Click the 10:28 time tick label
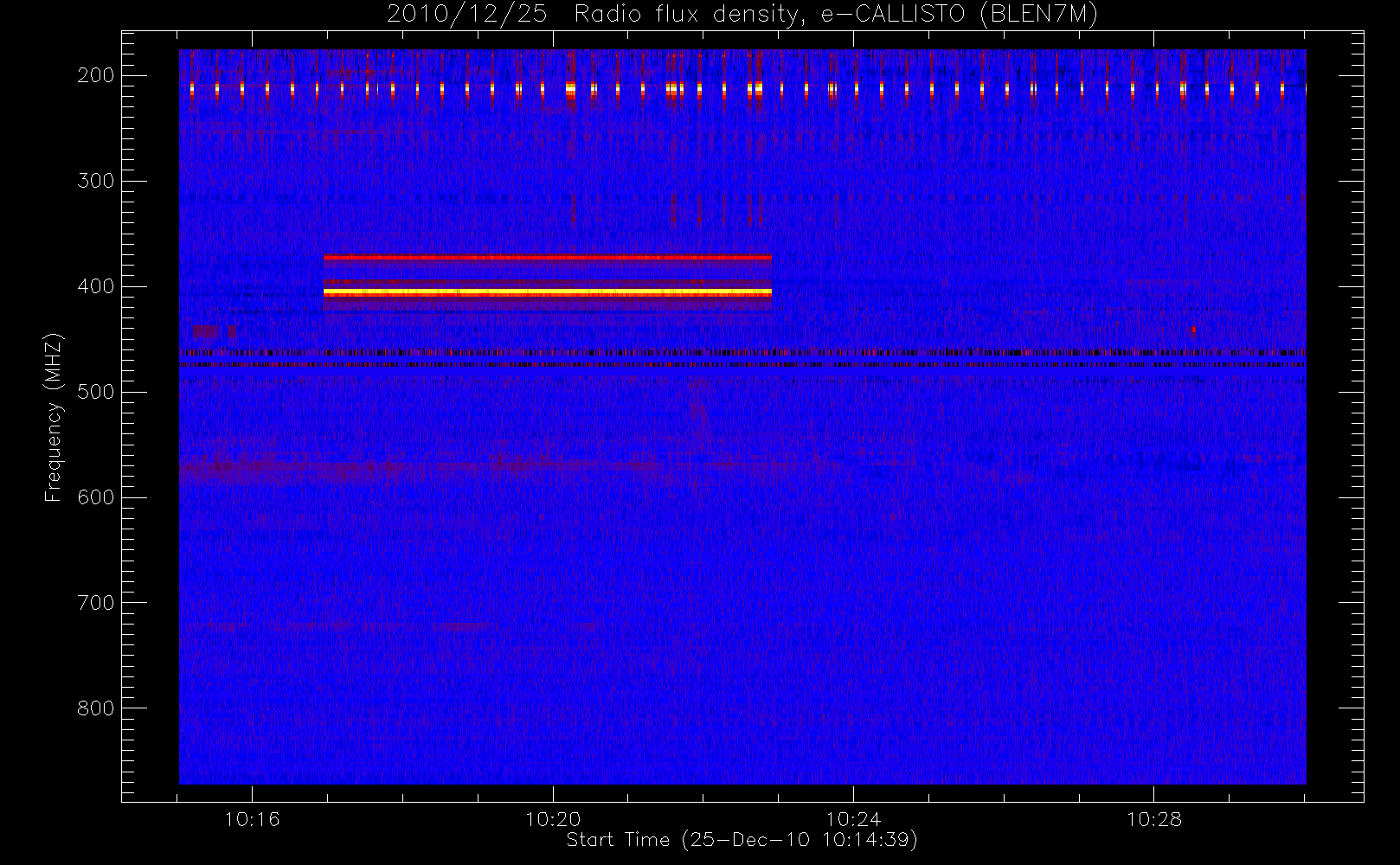The height and width of the screenshot is (865, 1400). point(1153,819)
